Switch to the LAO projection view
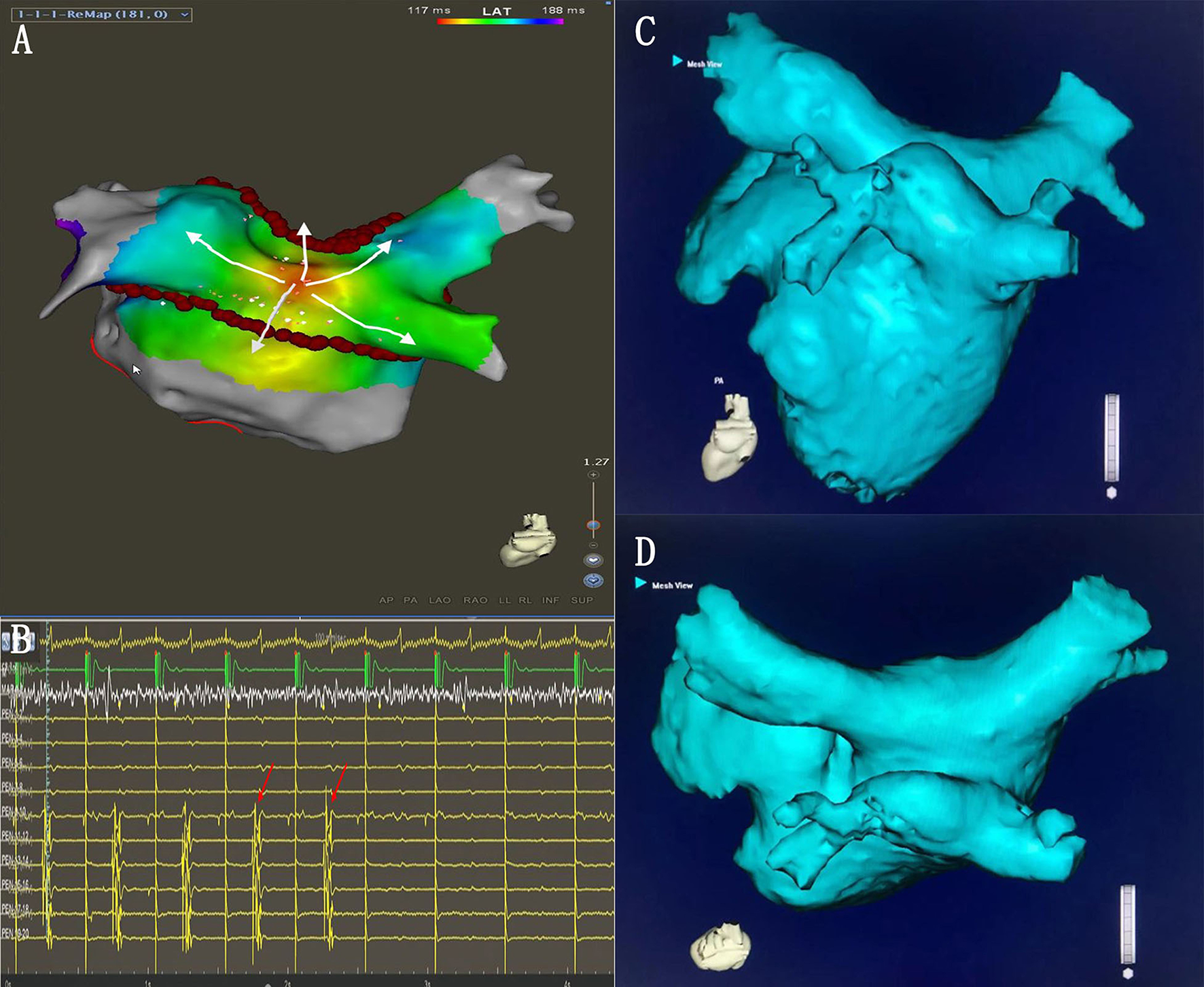 point(440,600)
